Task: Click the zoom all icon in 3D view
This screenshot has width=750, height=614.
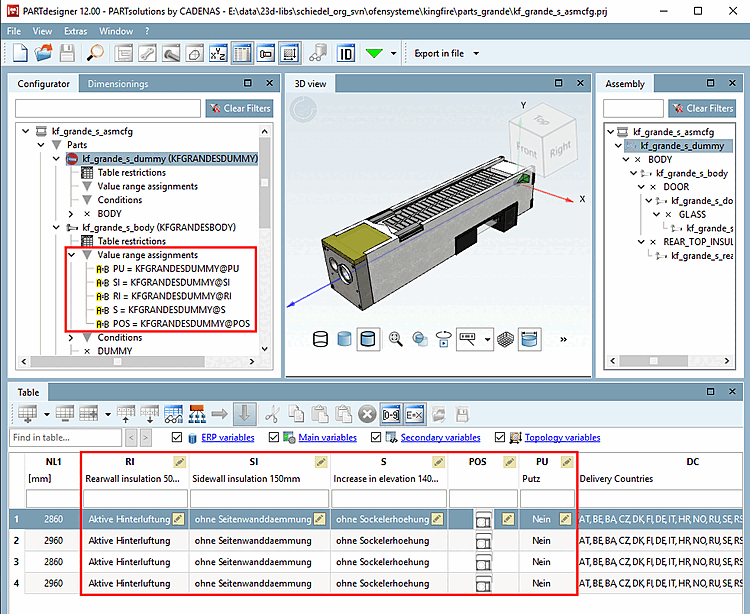Action: pos(396,339)
